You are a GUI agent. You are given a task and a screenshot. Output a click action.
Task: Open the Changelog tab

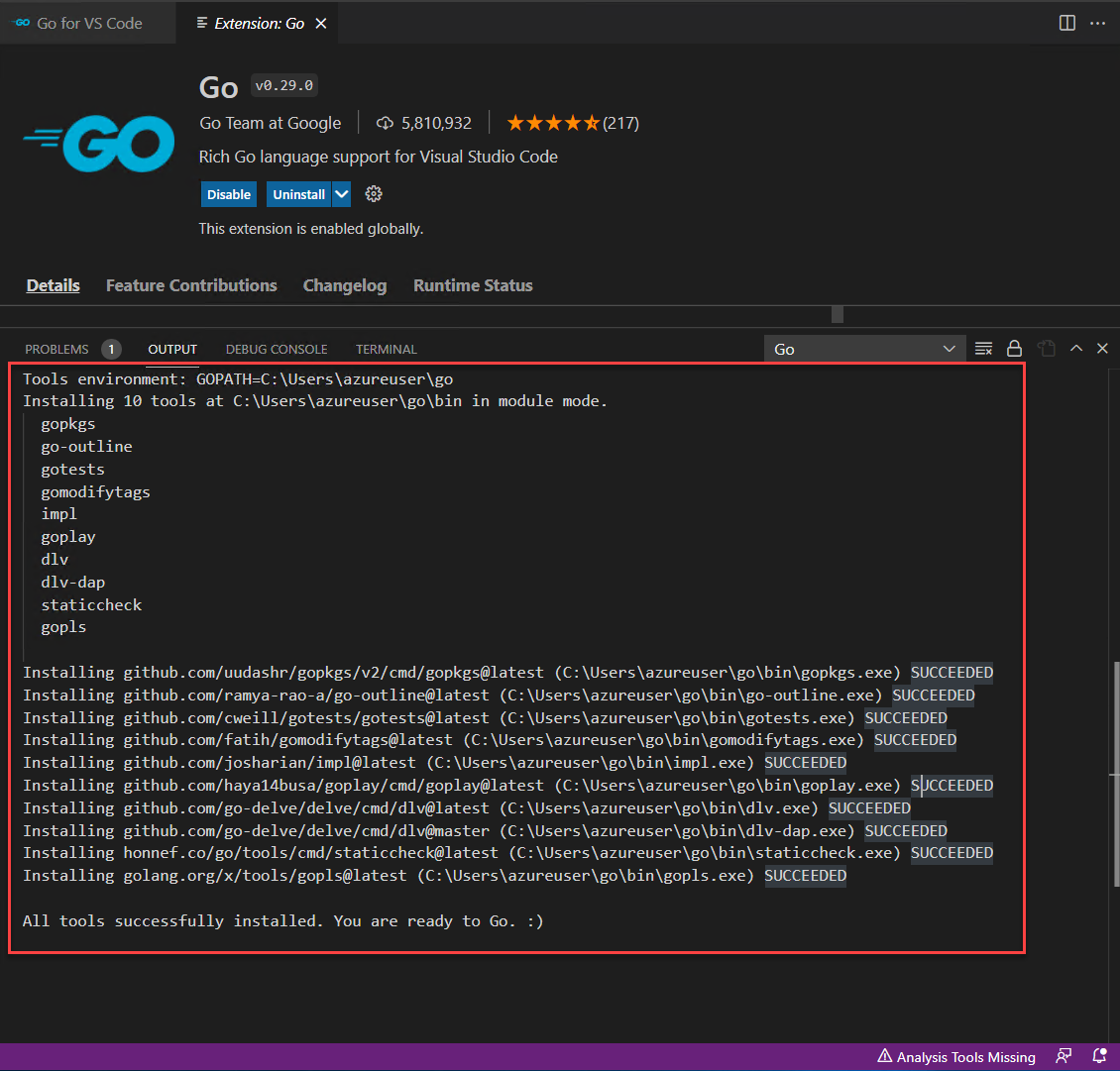click(345, 285)
